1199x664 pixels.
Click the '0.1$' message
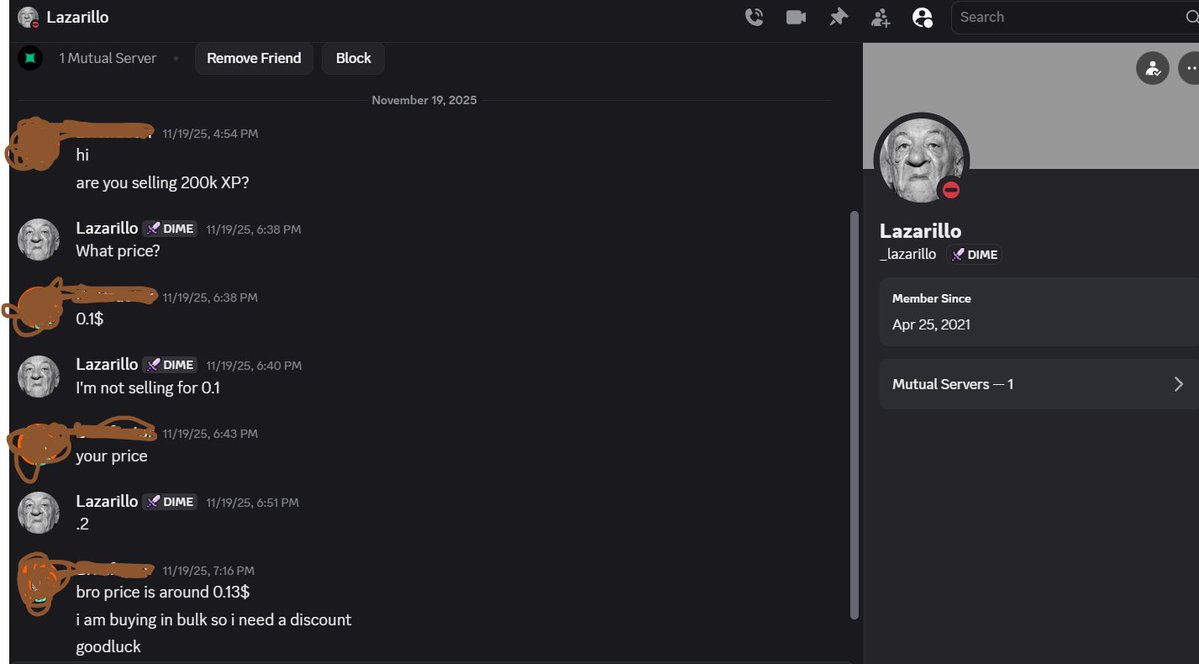click(x=89, y=319)
